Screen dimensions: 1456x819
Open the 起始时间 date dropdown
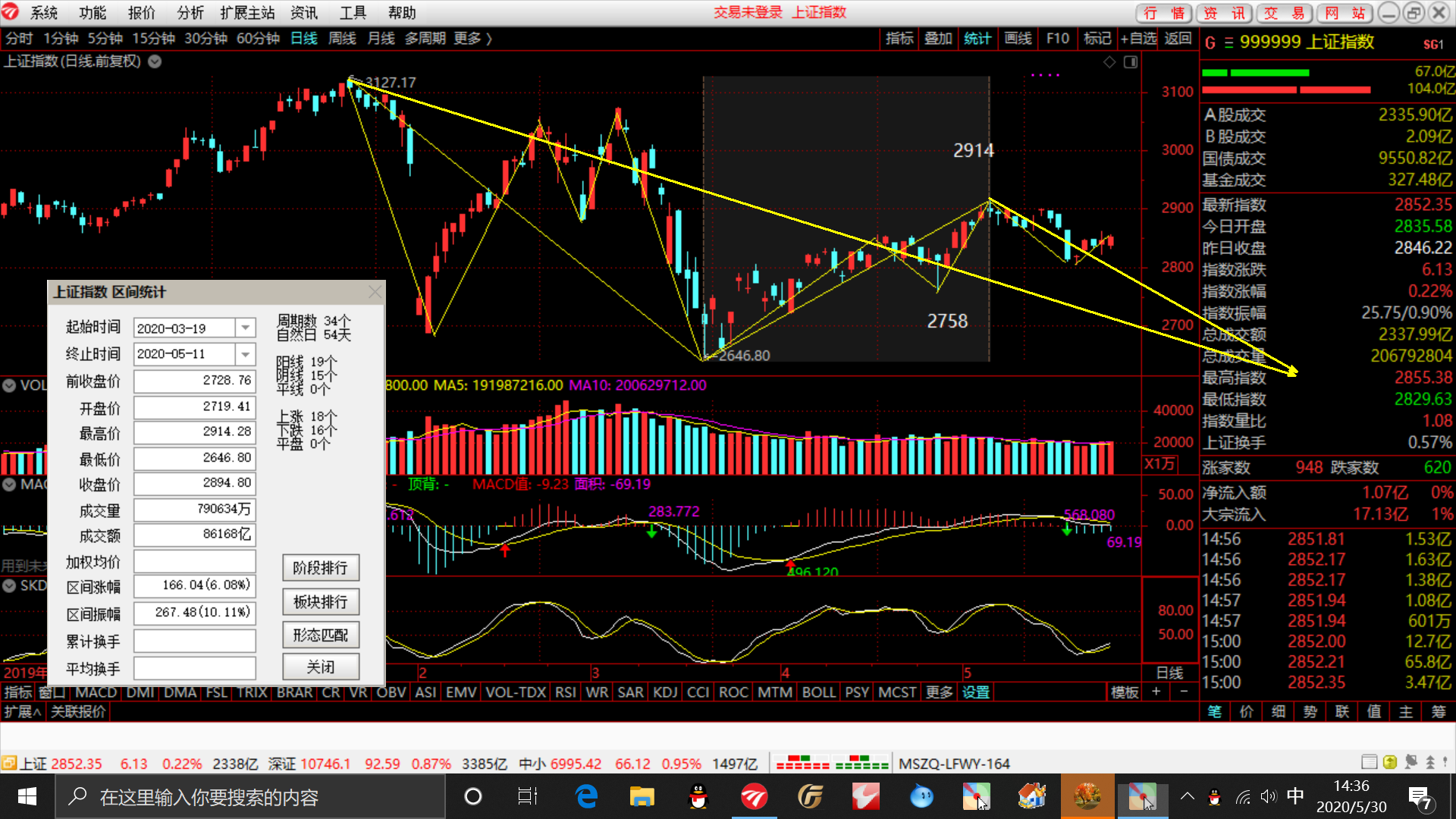pyautogui.click(x=245, y=328)
